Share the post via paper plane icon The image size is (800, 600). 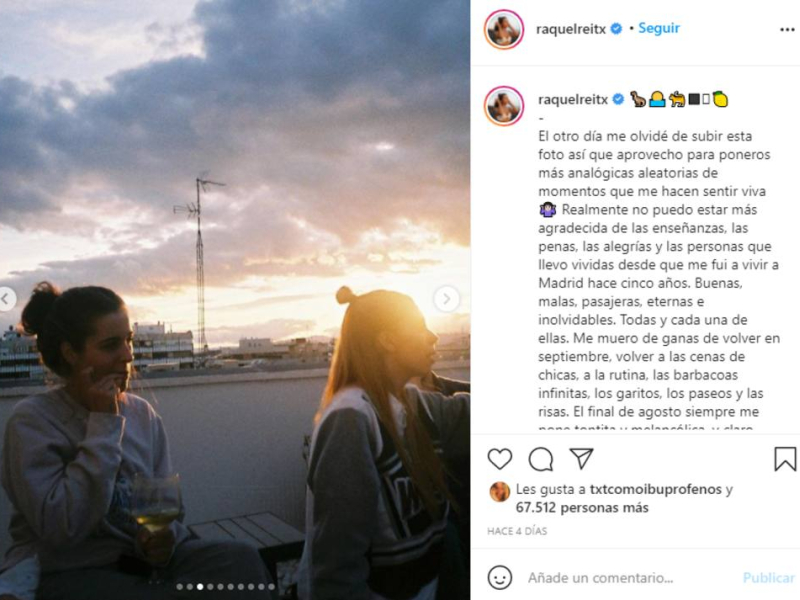click(x=582, y=459)
